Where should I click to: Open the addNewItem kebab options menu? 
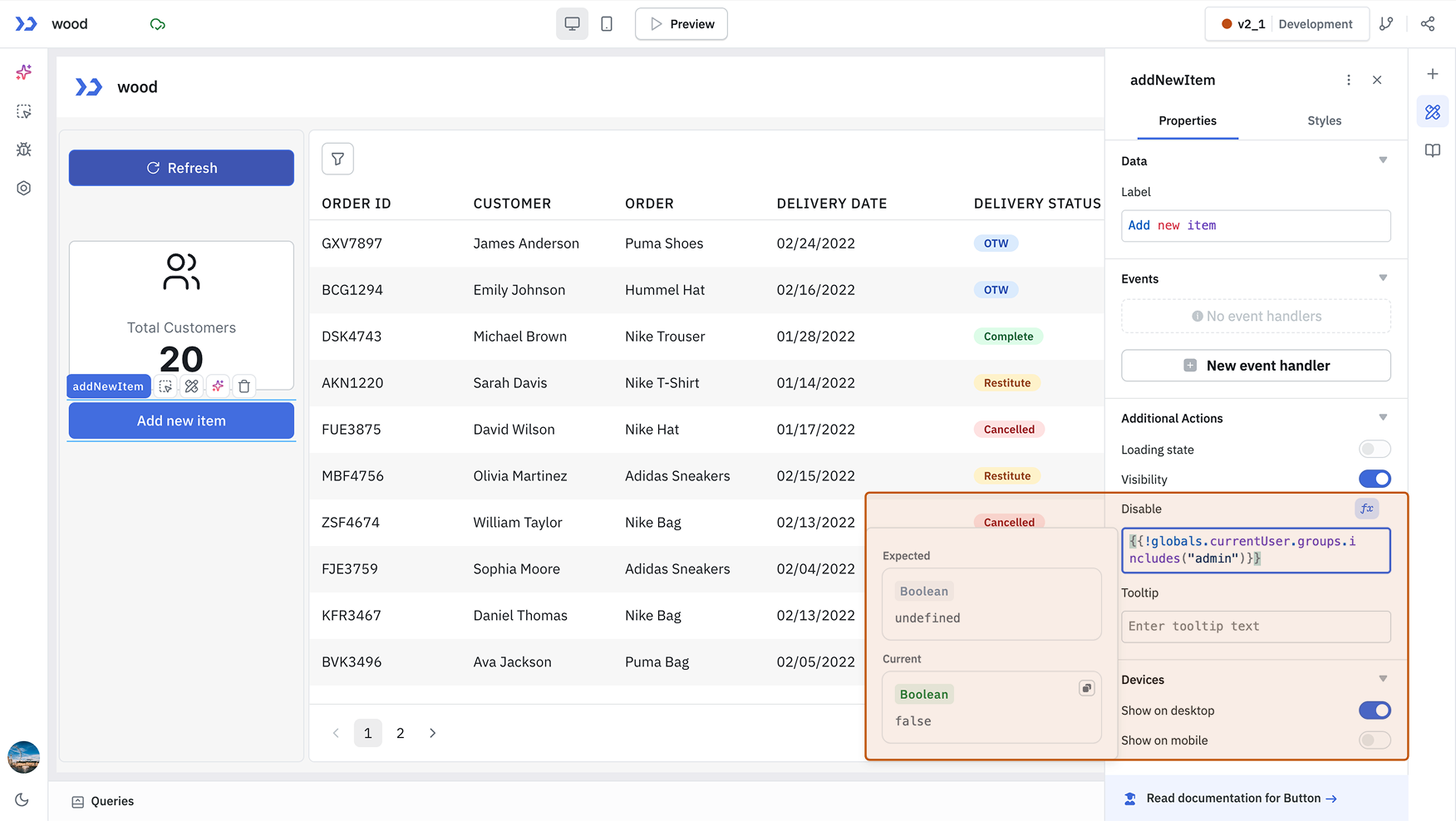[1348, 80]
